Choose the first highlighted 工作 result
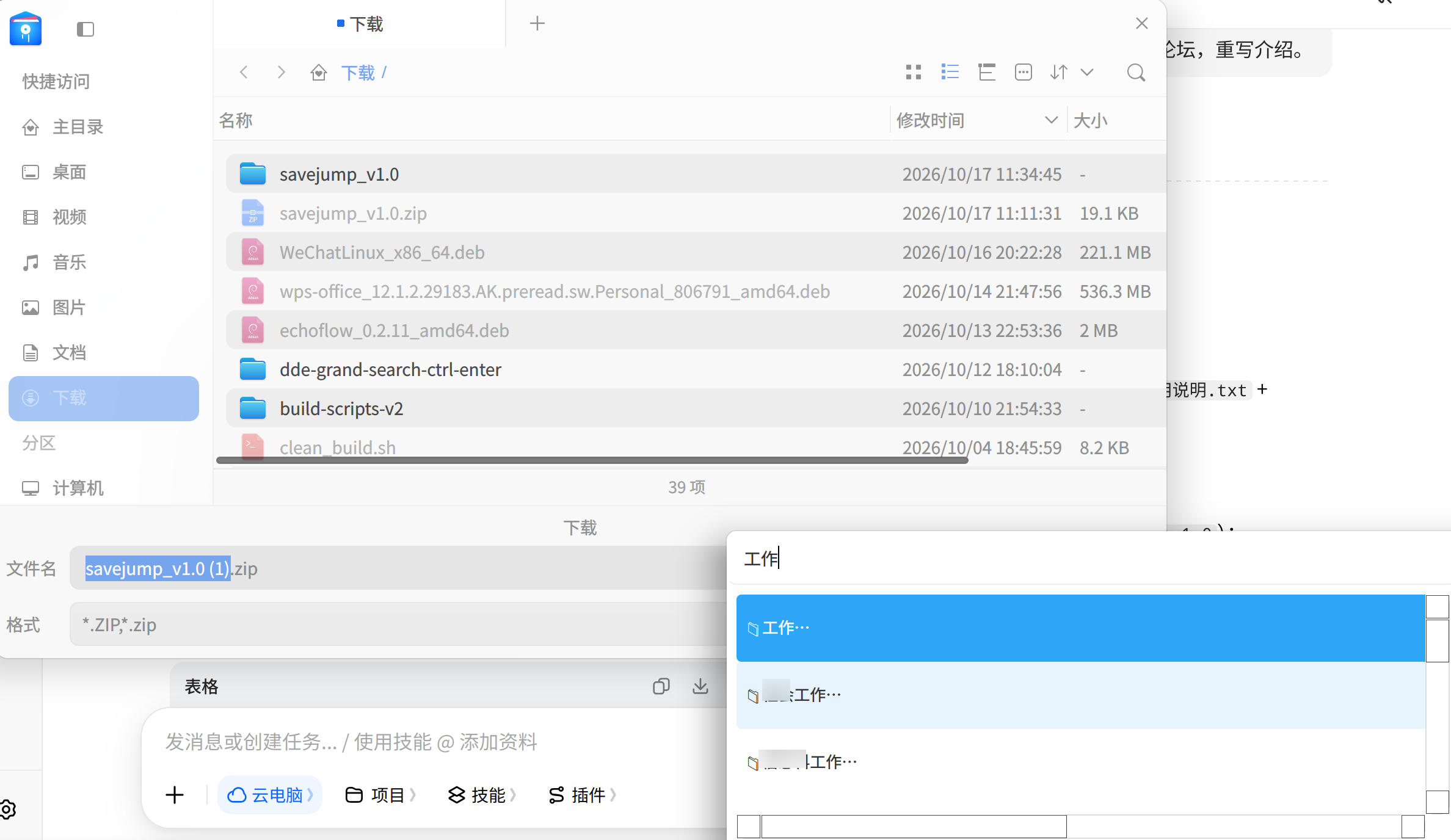 (x=1080, y=628)
